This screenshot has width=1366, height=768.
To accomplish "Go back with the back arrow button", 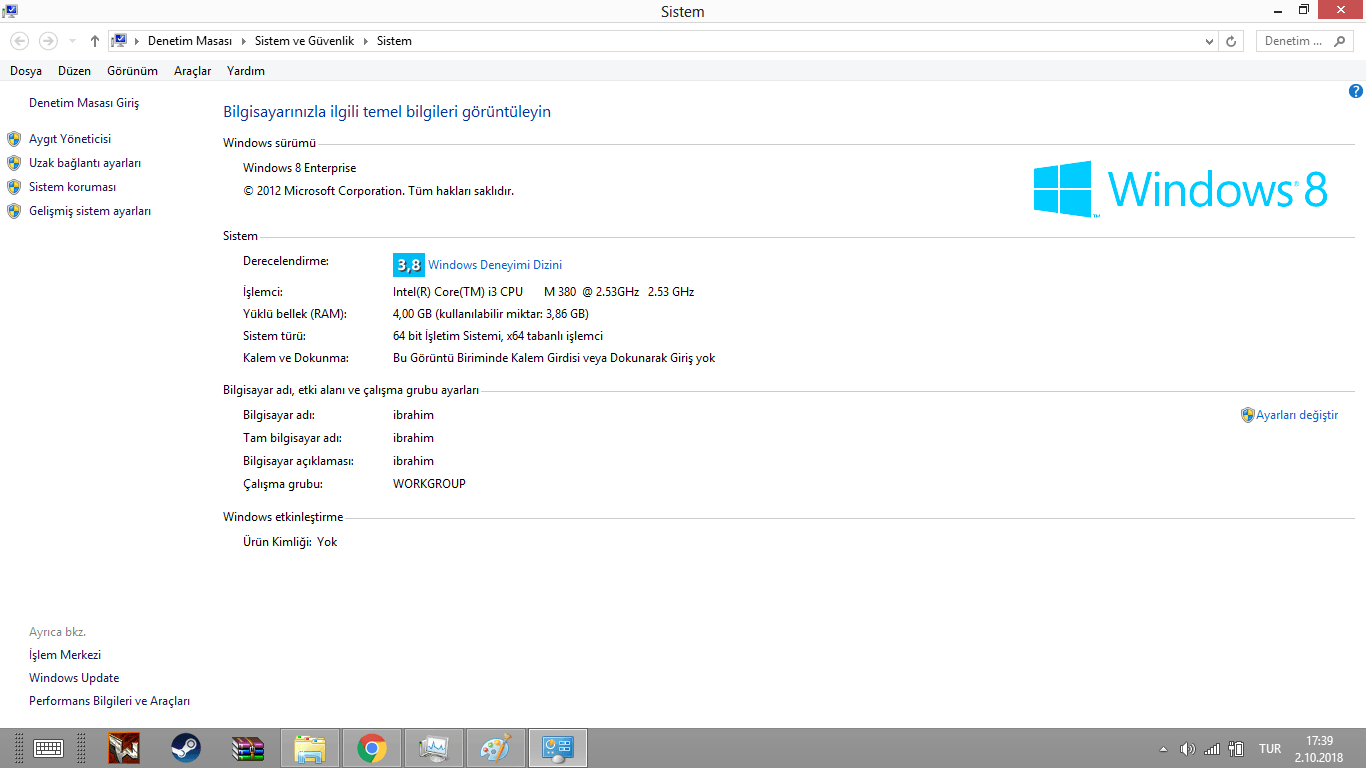I will 20,41.
